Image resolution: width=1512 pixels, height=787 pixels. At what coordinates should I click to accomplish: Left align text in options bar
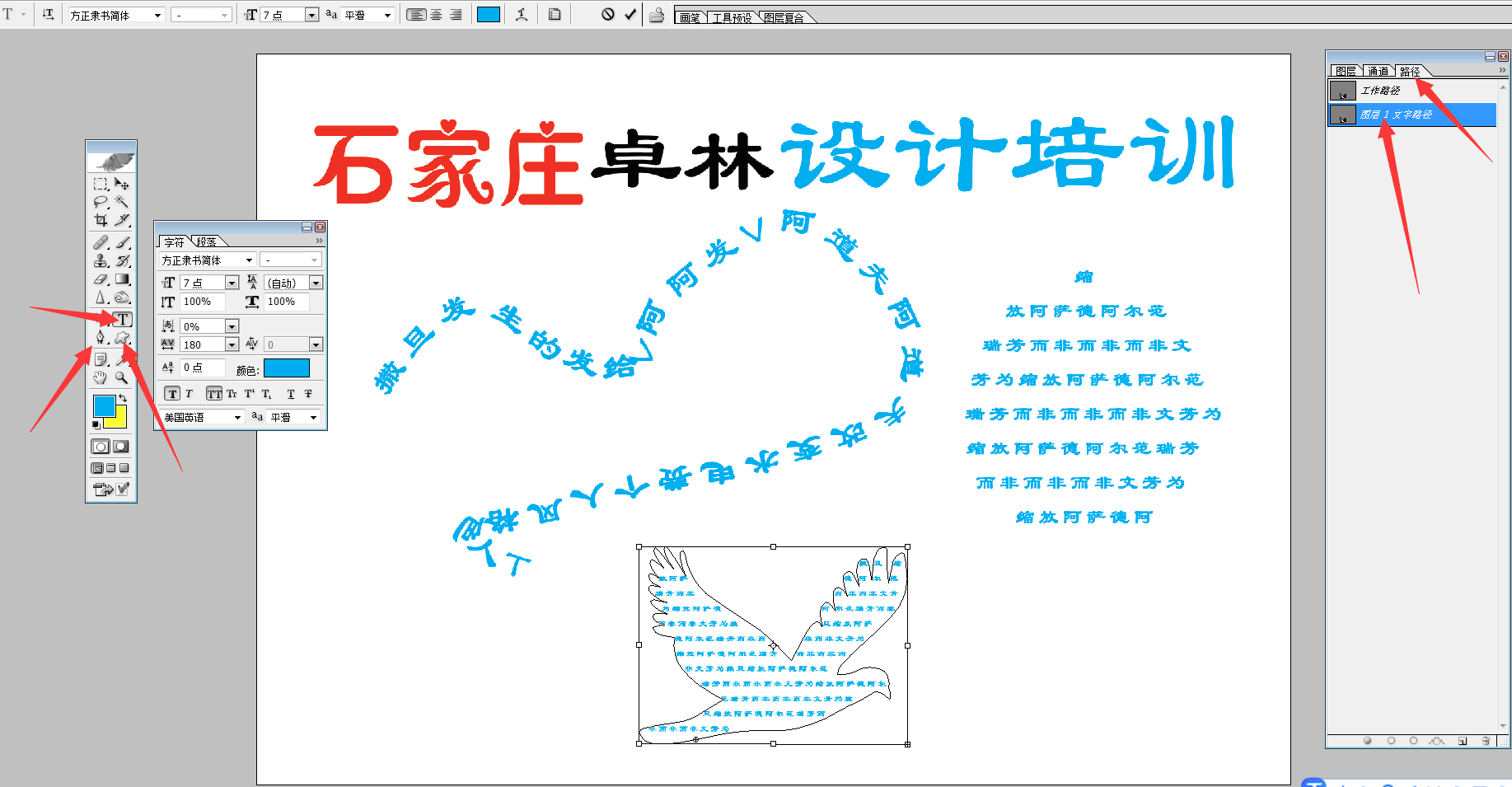(416, 15)
